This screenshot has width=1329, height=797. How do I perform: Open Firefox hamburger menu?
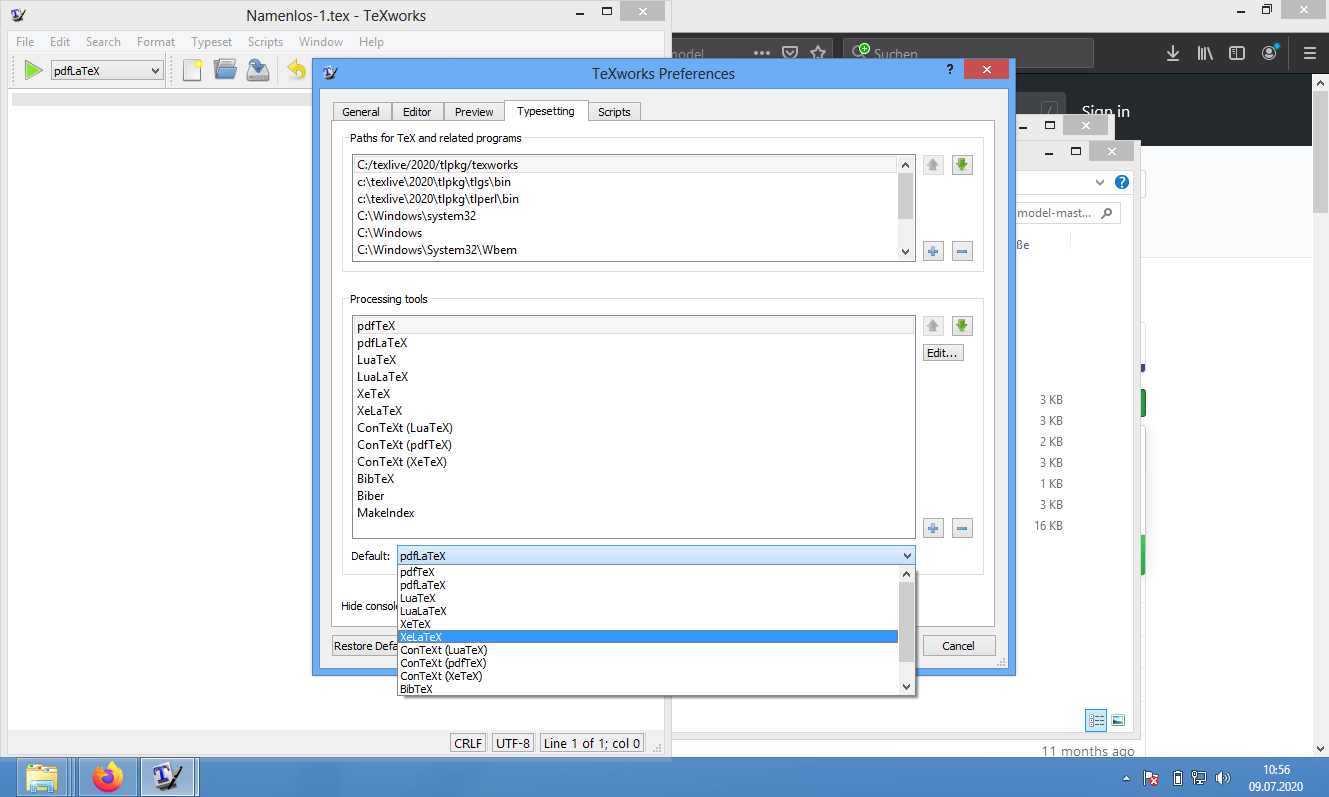1310,53
